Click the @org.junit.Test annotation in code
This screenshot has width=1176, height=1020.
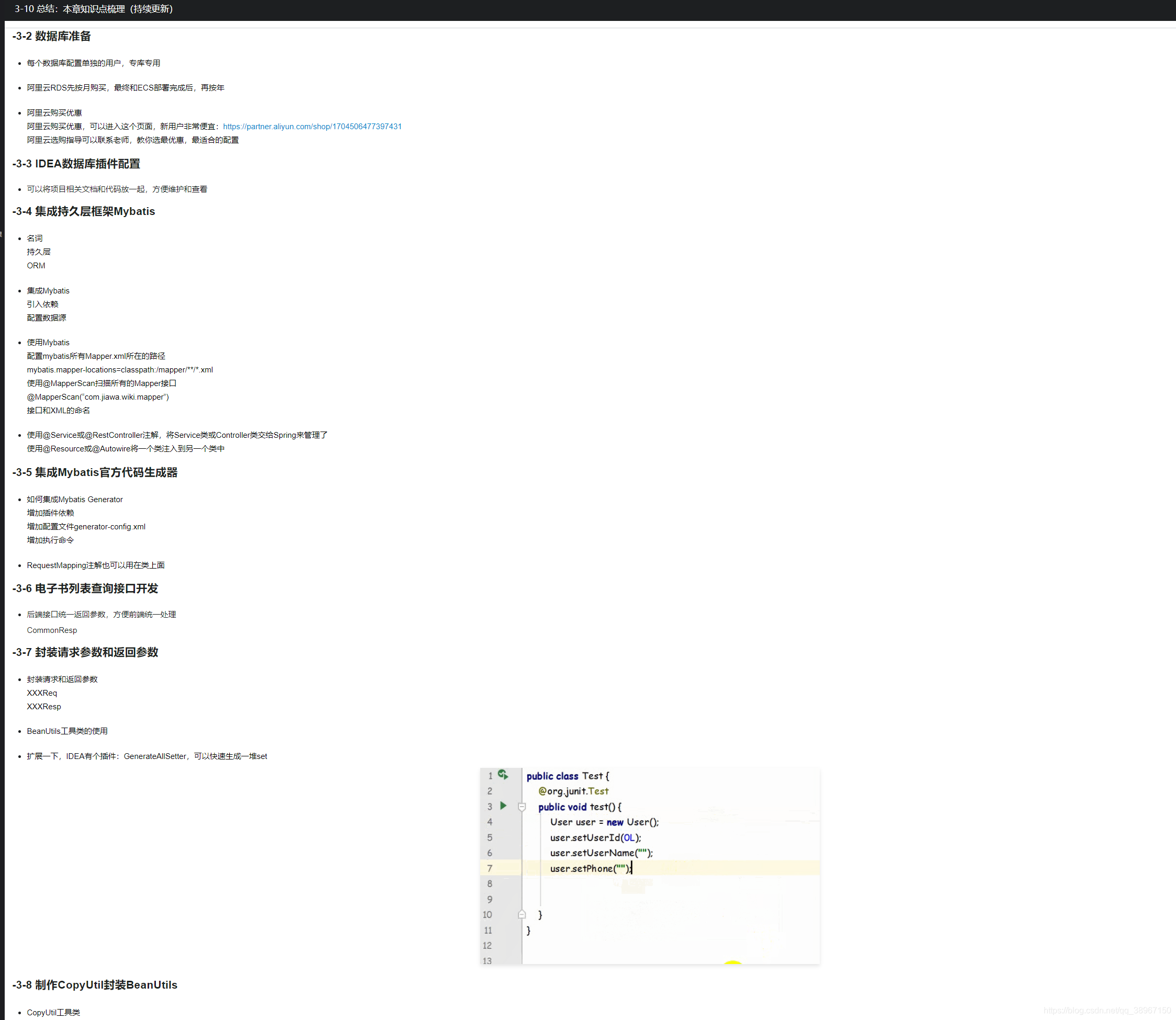(x=573, y=791)
